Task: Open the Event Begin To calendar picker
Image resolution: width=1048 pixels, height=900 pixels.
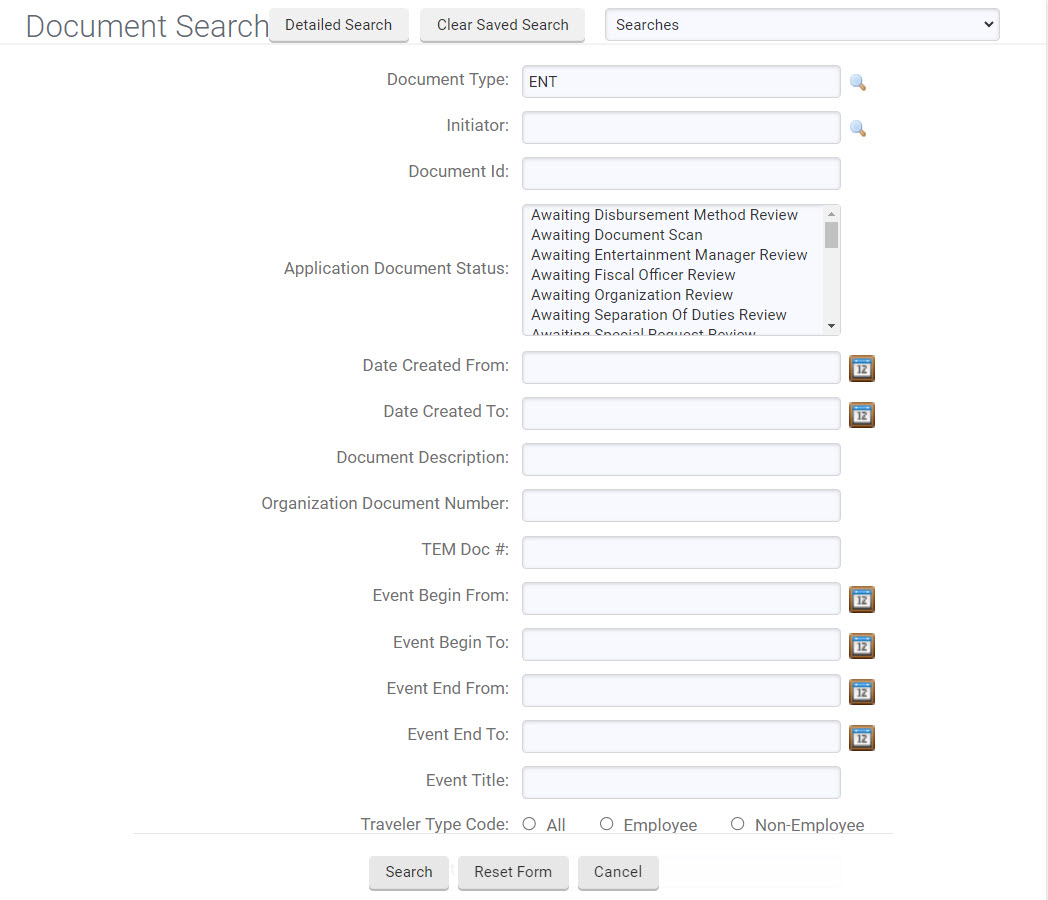Action: pyautogui.click(x=861, y=645)
